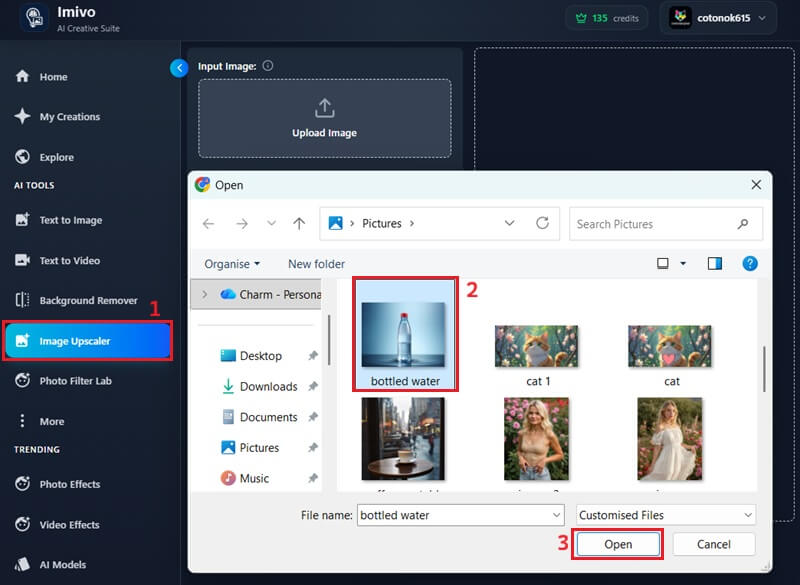Viewport: 800px width, 585px height.
Task: Toggle the preview pane icon
Action: point(714,264)
